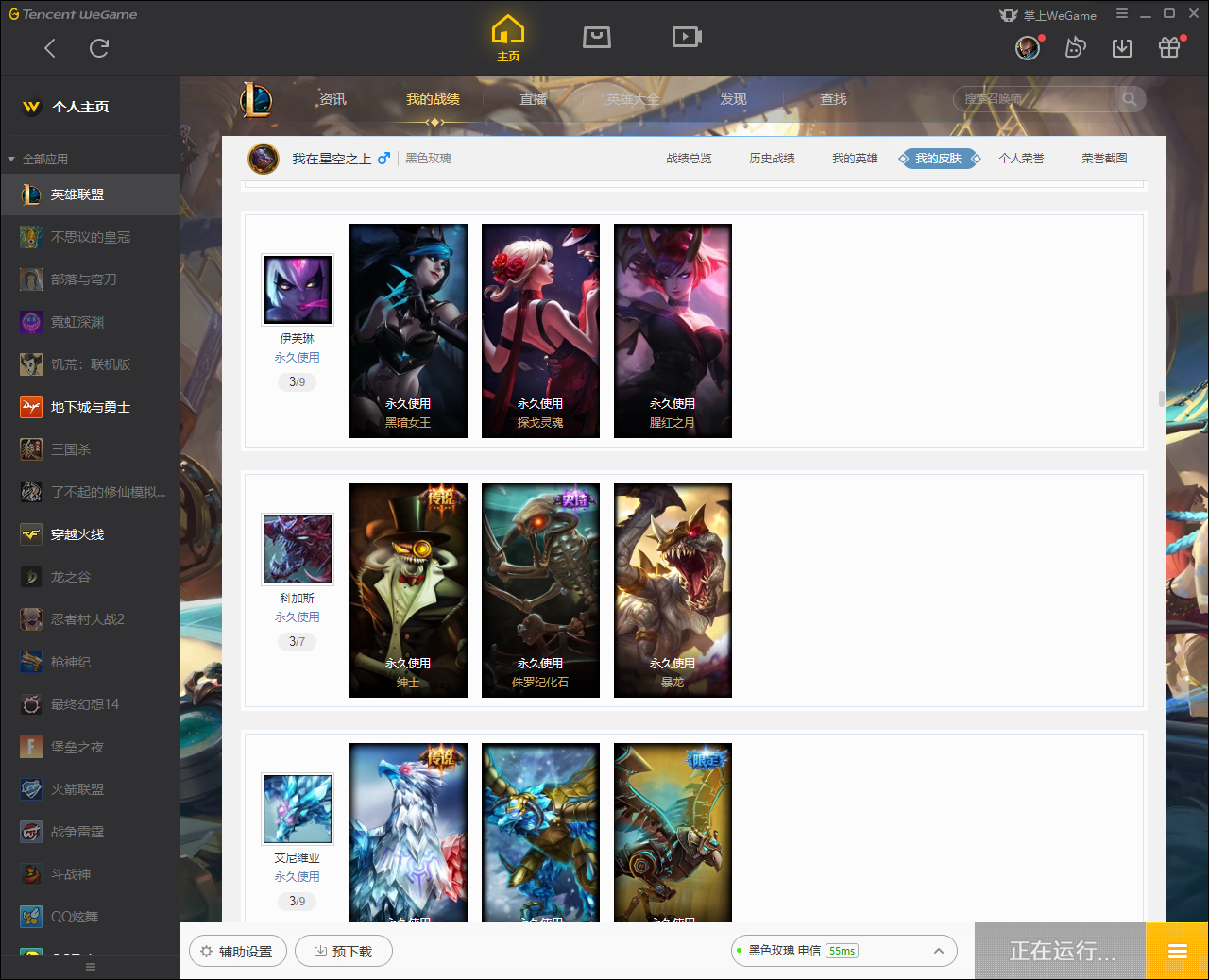Screen dimensions: 1209x980
Task: Select 斗战神 game icon
Action: pyautogui.click(x=31, y=874)
